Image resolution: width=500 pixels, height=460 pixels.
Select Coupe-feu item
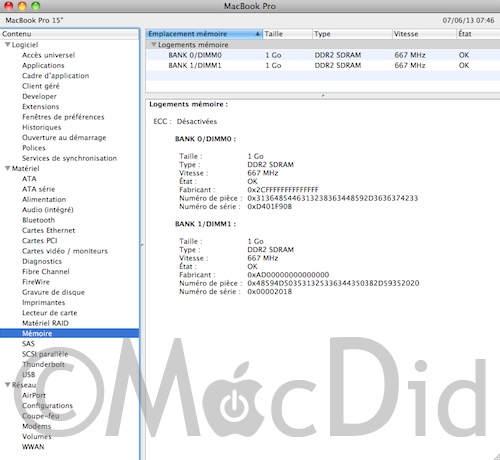point(41,416)
